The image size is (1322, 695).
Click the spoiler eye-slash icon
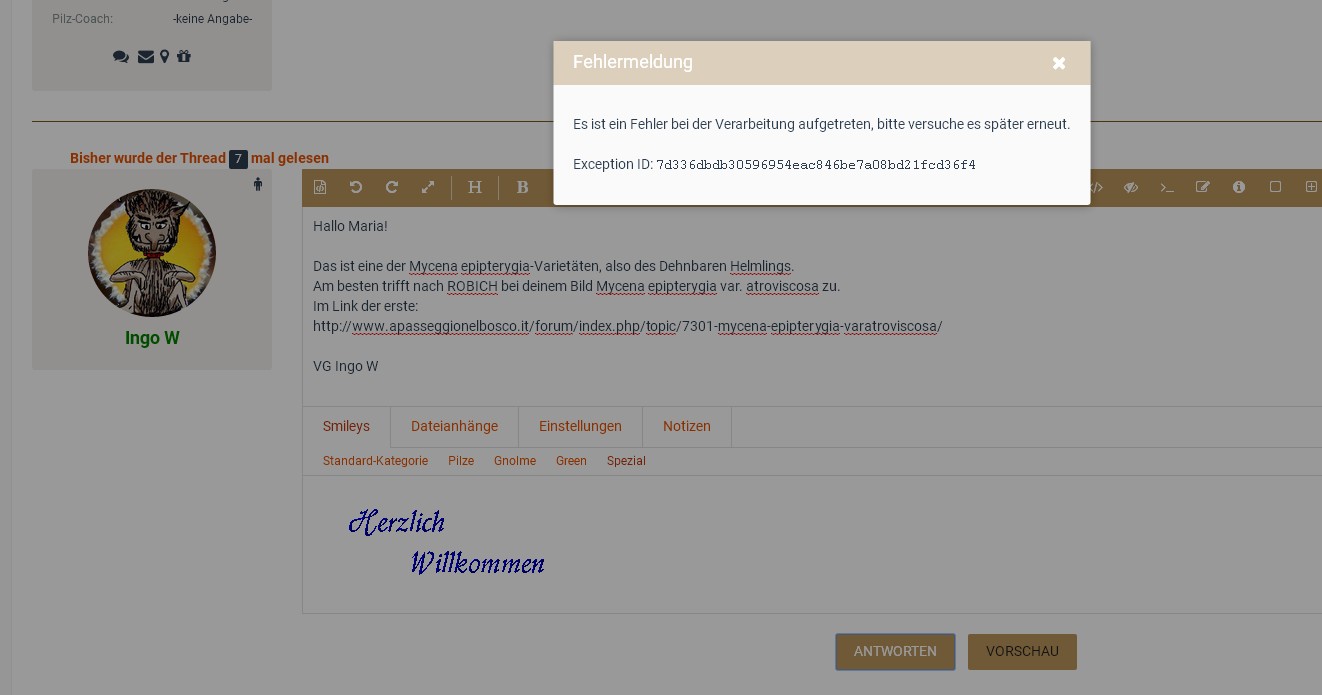[1131, 187]
